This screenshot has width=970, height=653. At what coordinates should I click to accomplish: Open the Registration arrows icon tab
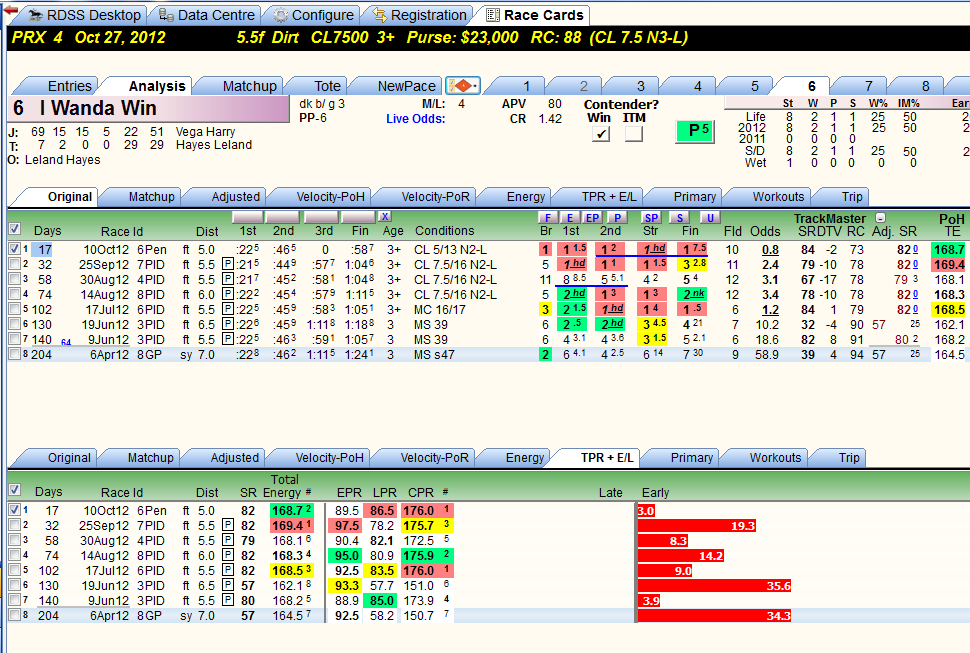(420, 15)
